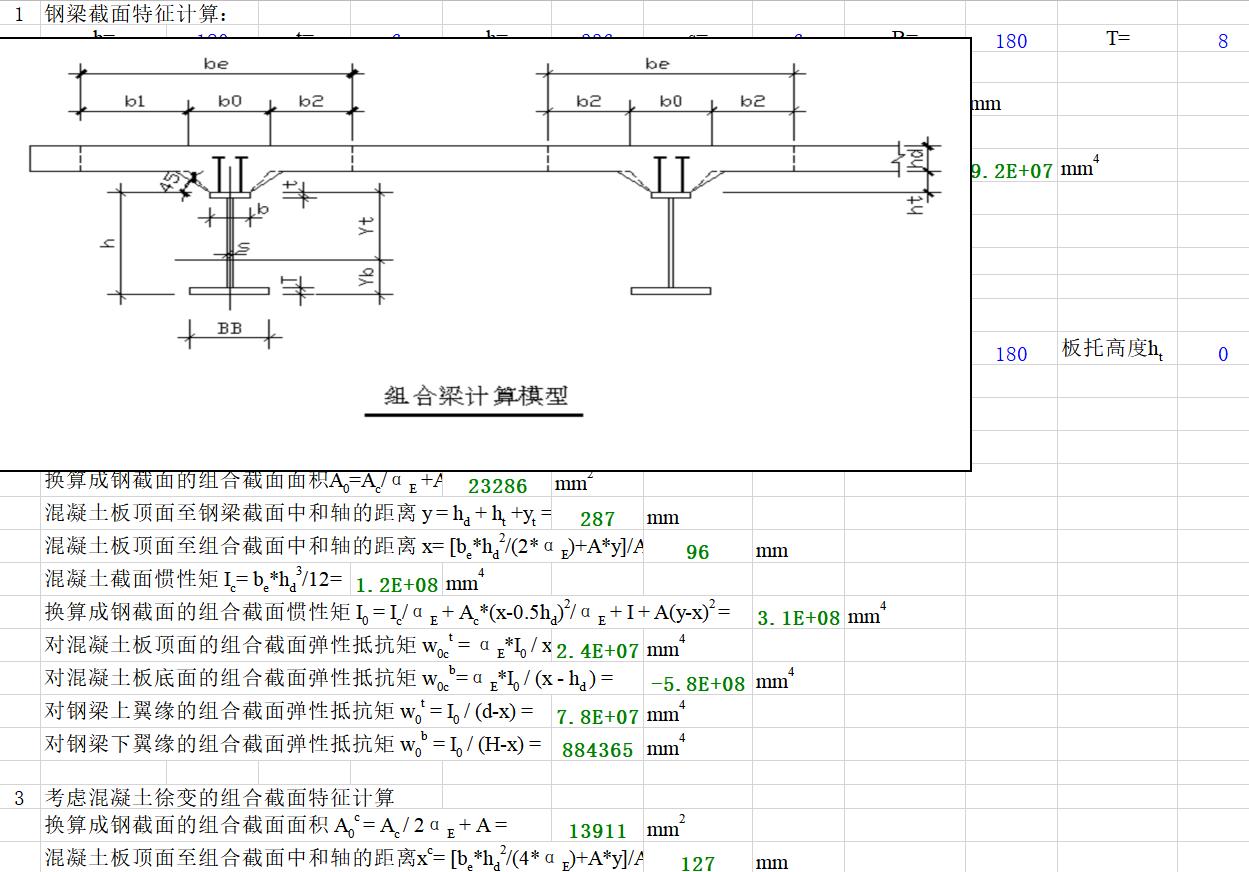1249x872 pixels.
Task: Click the mm4 unit beside 3.1E+08
Action: pos(868,615)
